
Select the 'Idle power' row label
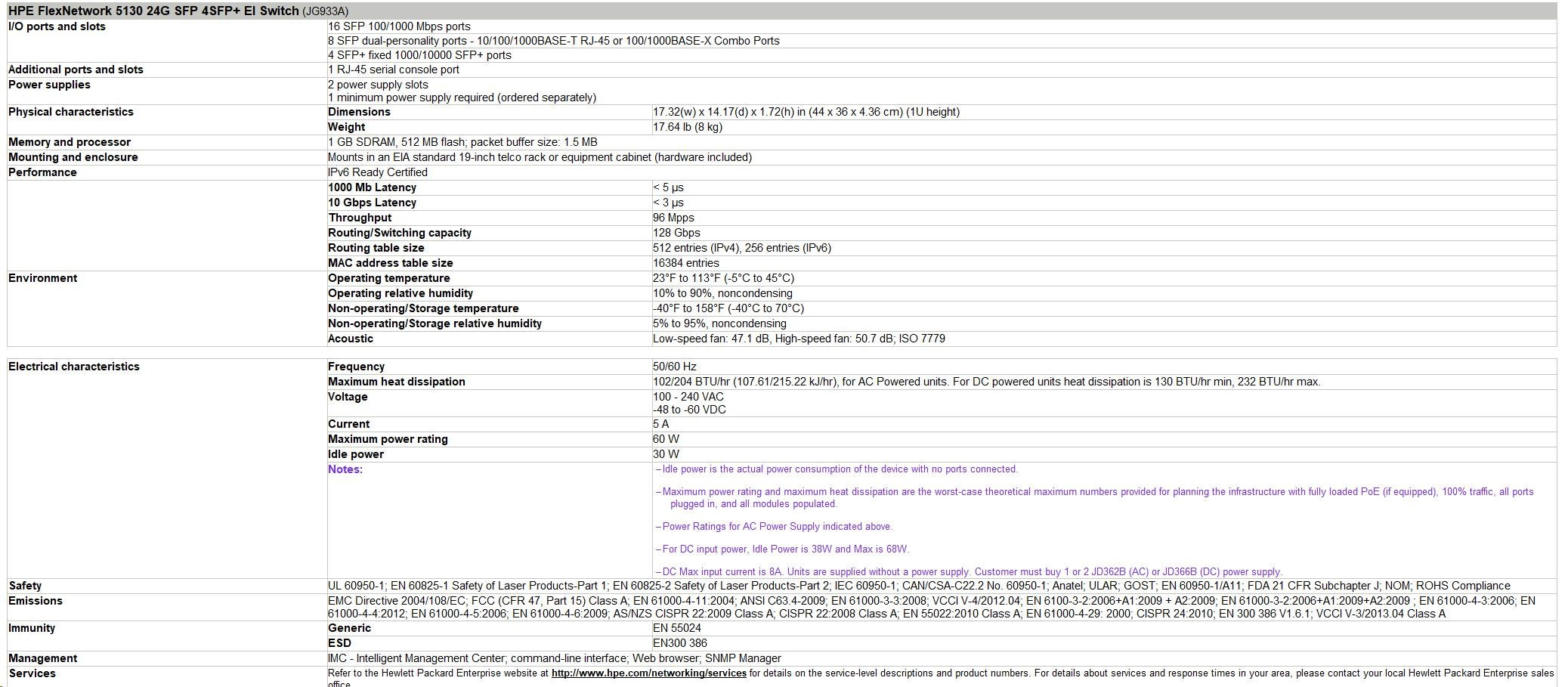point(355,454)
